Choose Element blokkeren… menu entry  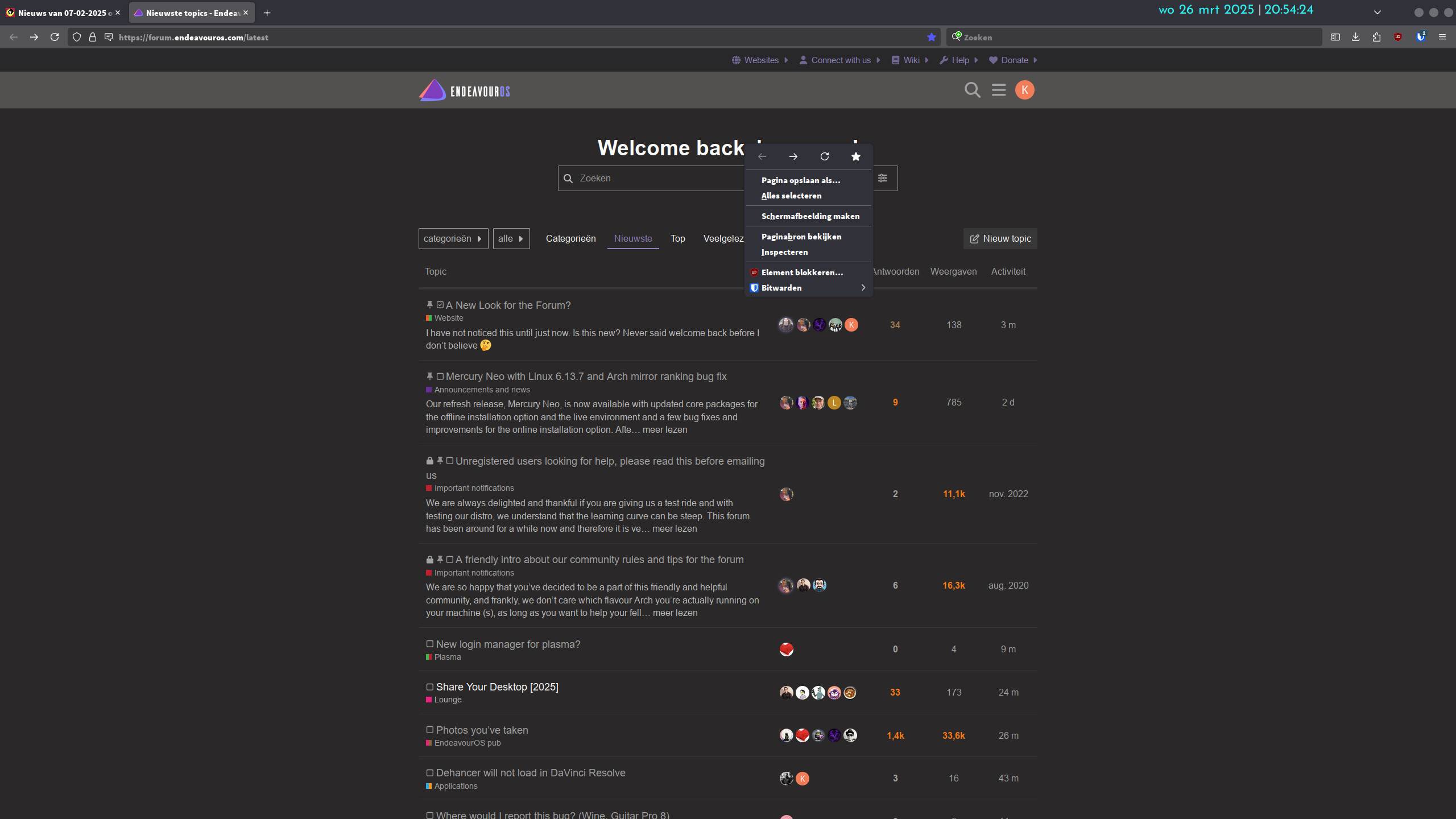809,272
